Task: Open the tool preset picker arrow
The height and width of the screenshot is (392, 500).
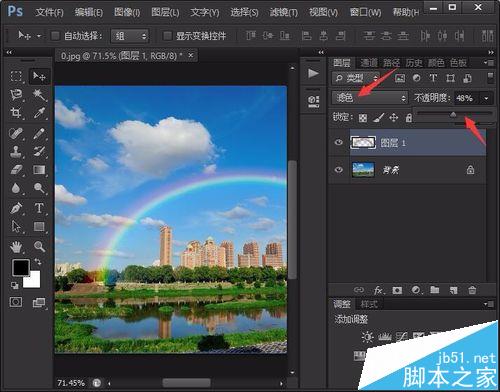Action: (39, 36)
